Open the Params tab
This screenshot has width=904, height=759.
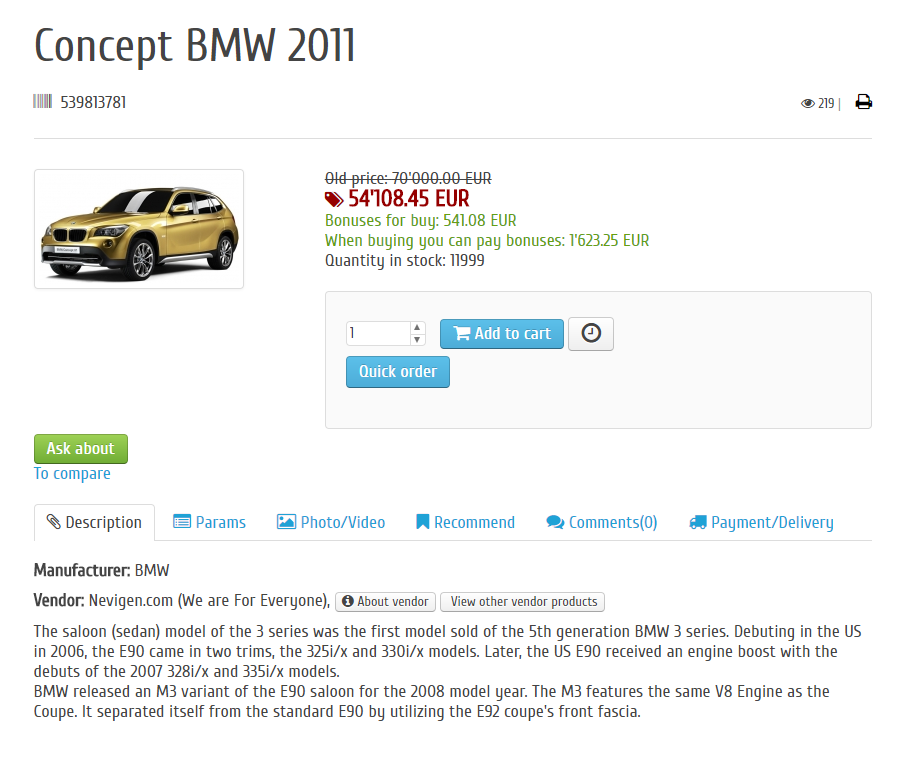pos(209,522)
